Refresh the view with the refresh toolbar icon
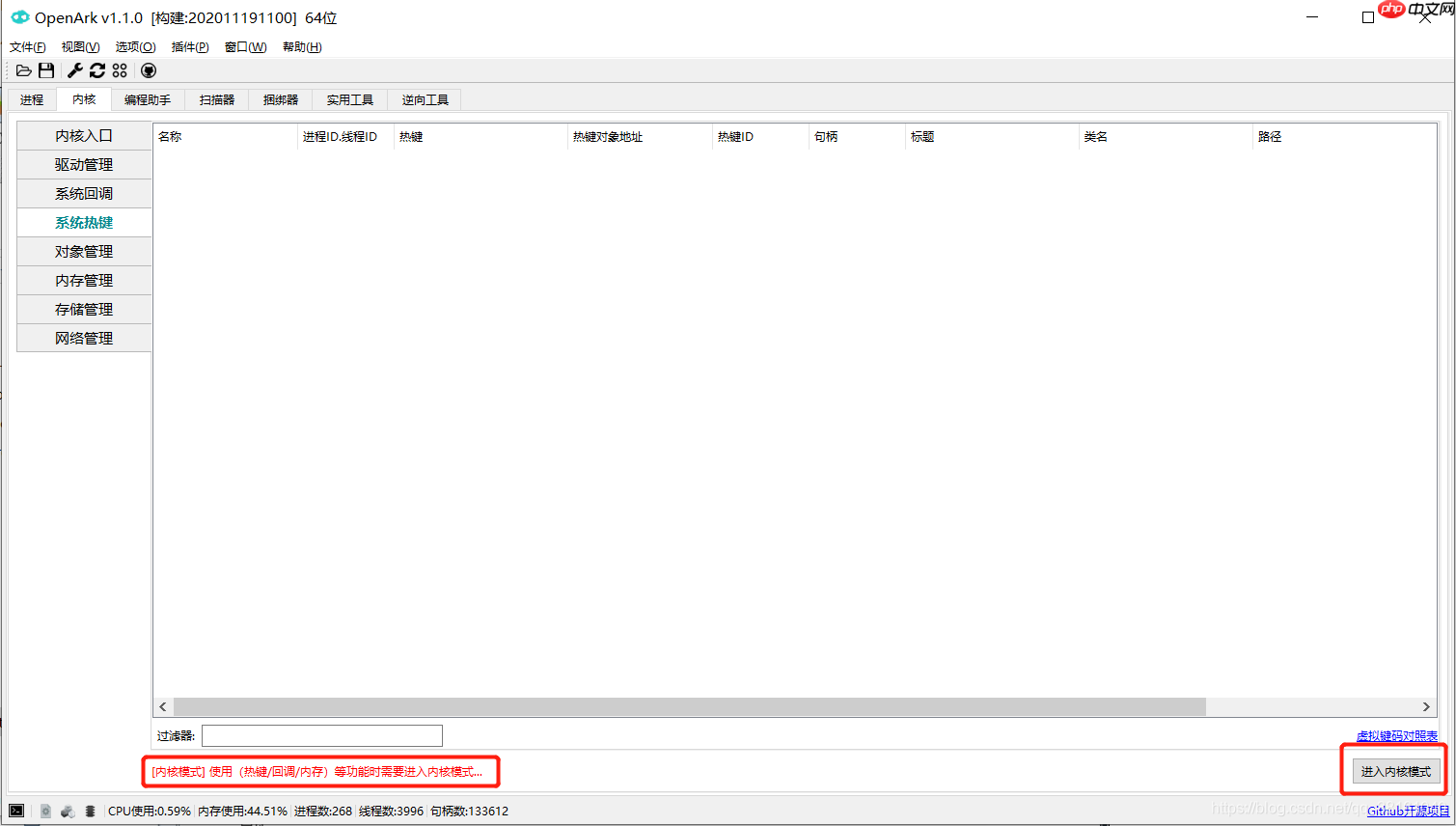The height and width of the screenshot is (826, 1456). point(97,69)
